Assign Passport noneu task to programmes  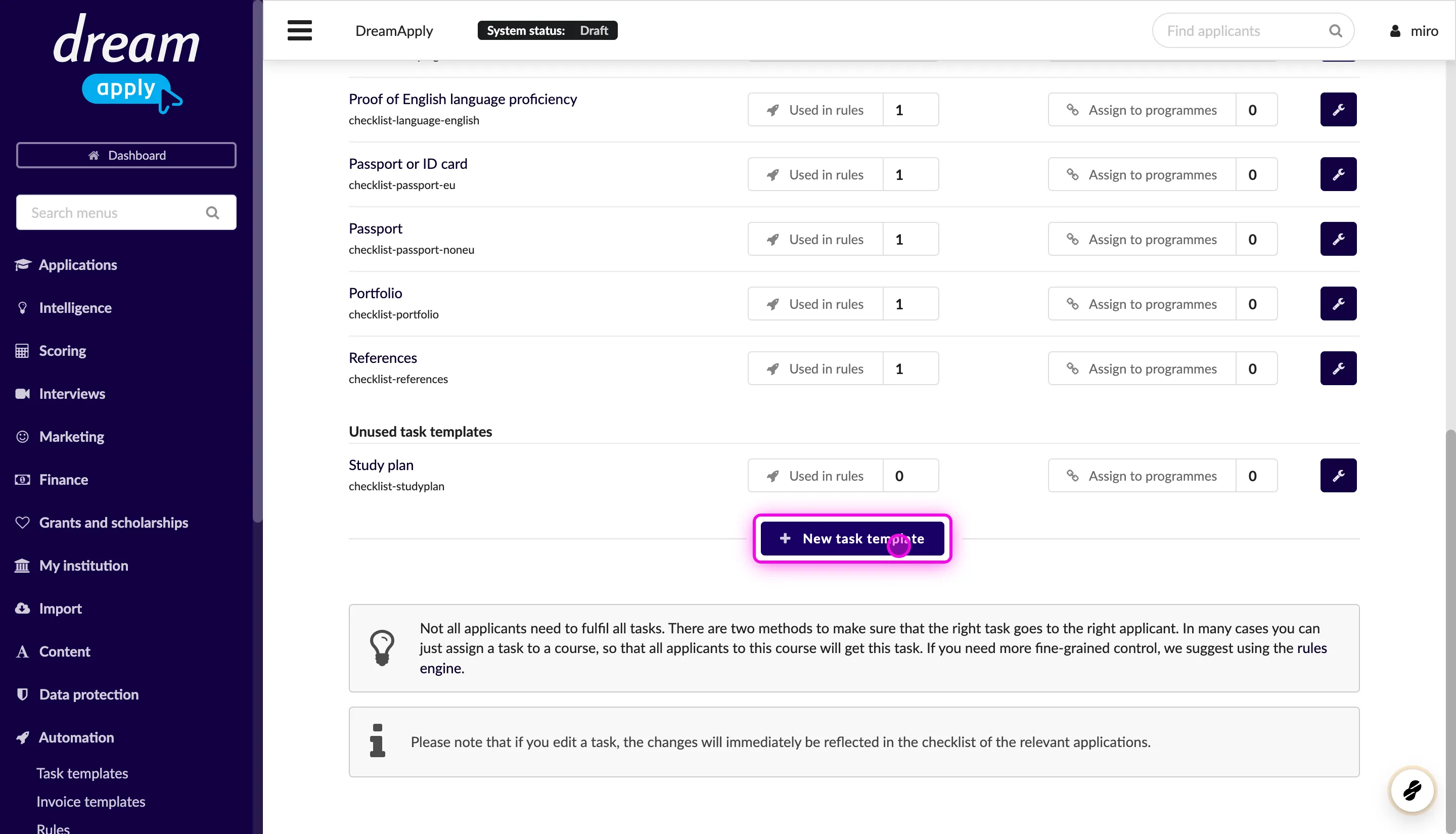click(x=1163, y=239)
